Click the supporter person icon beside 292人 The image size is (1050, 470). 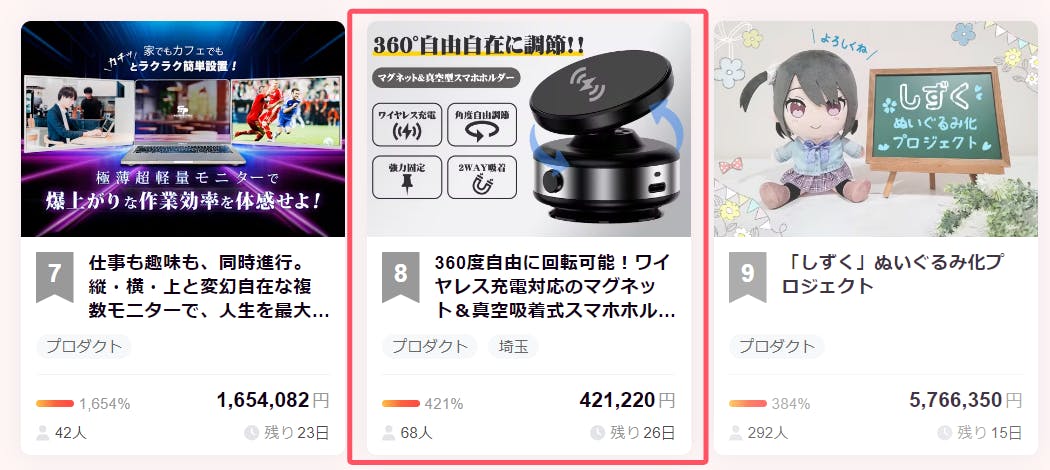click(x=735, y=433)
